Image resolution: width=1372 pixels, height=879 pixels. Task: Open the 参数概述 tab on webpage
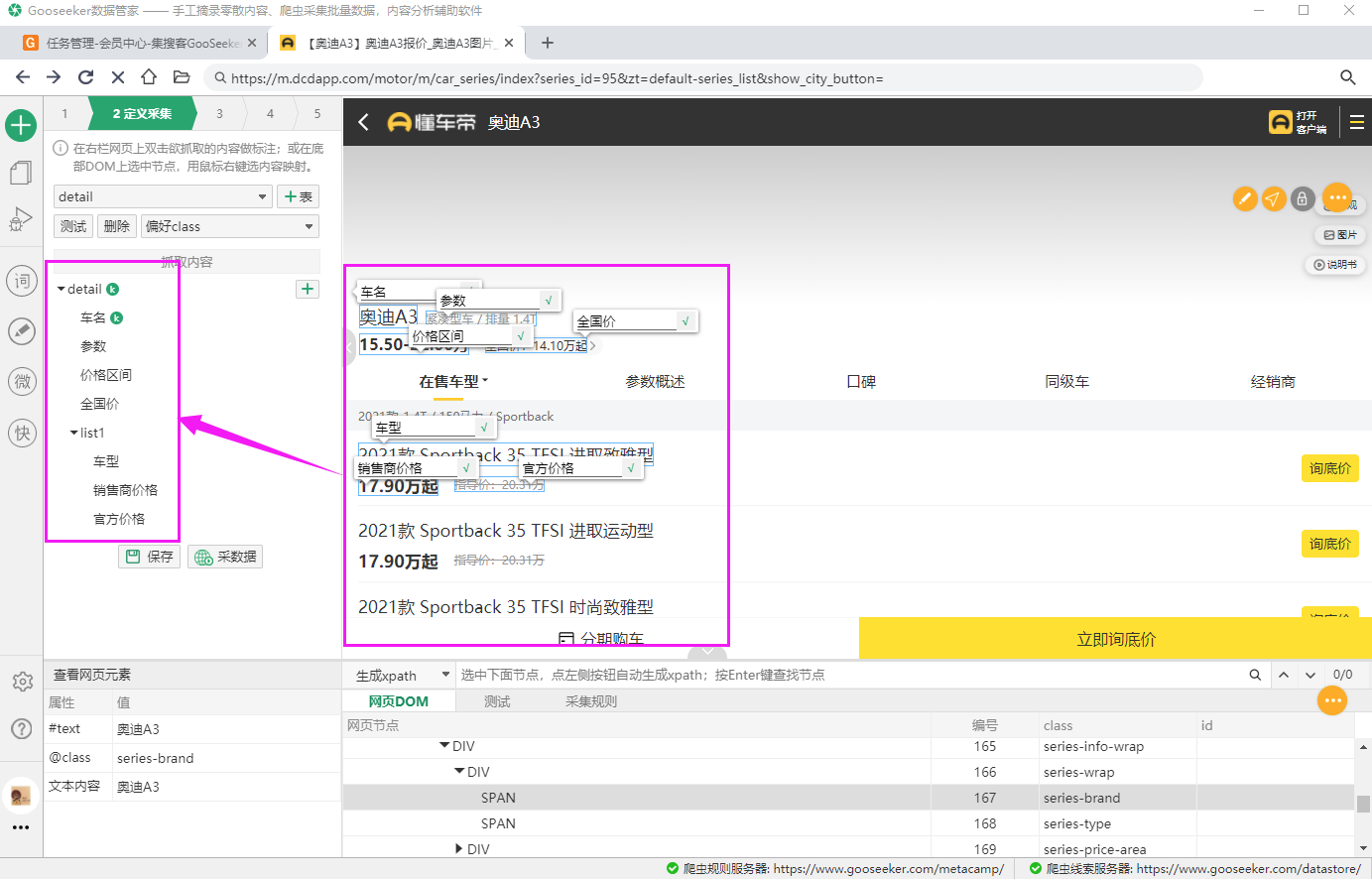point(655,382)
